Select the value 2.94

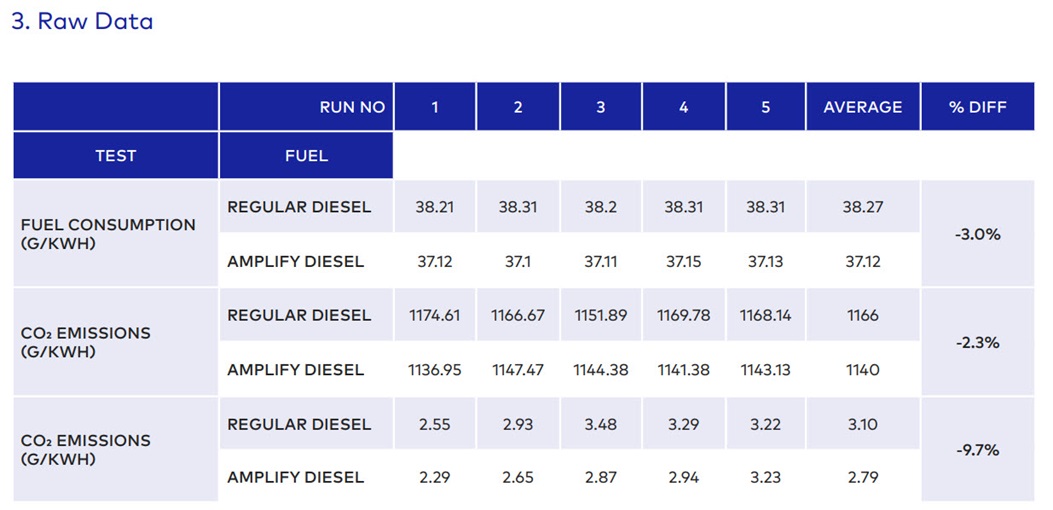[684, 477]
